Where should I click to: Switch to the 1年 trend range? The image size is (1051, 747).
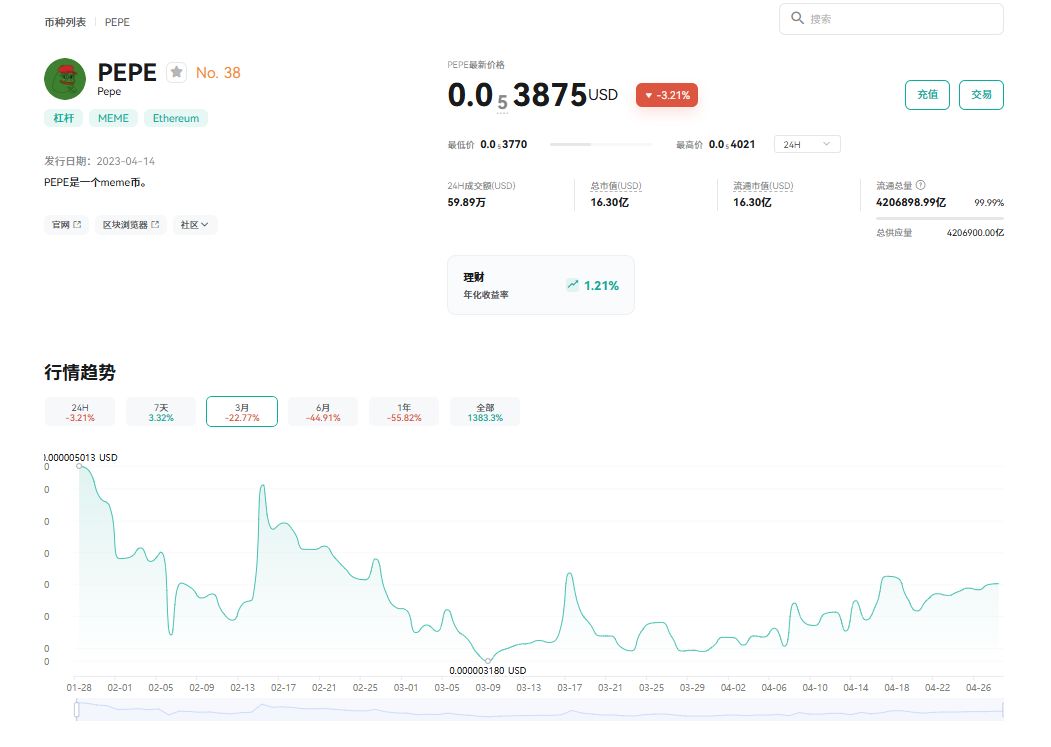404,412
